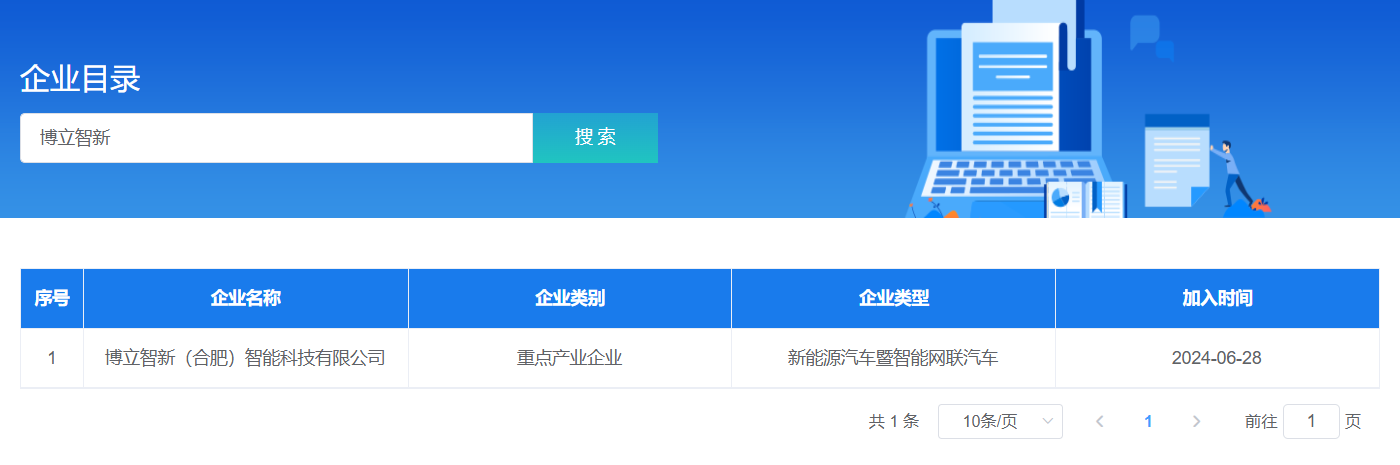Select page 1 in pagination
Screen dimensions: 1400x465
pyautogui.click(x=1148, y=422)
